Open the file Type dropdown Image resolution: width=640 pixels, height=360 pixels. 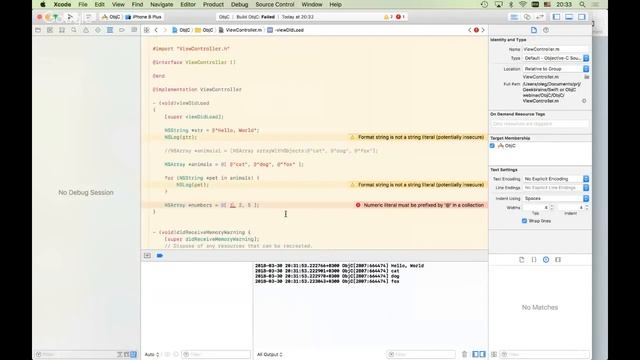point(556,58)
